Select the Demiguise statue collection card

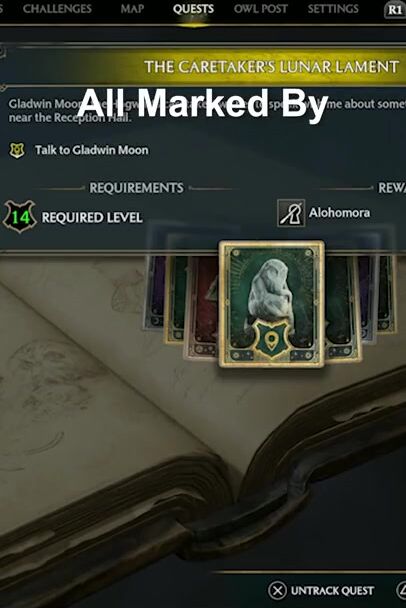tap(271, 304)
